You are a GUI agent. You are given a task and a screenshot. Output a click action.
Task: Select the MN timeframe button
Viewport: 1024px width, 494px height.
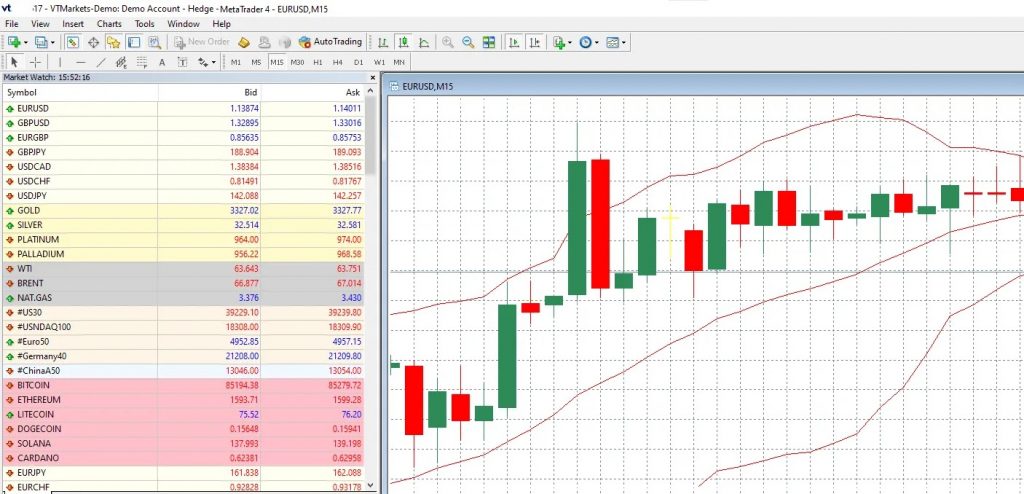(x=399, y=62)
